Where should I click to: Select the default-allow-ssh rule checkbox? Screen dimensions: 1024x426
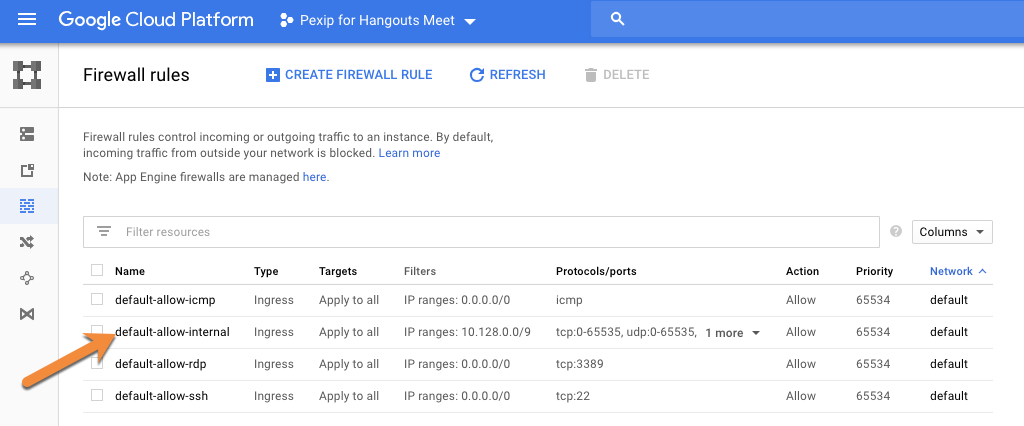click(x=97, y=395)
